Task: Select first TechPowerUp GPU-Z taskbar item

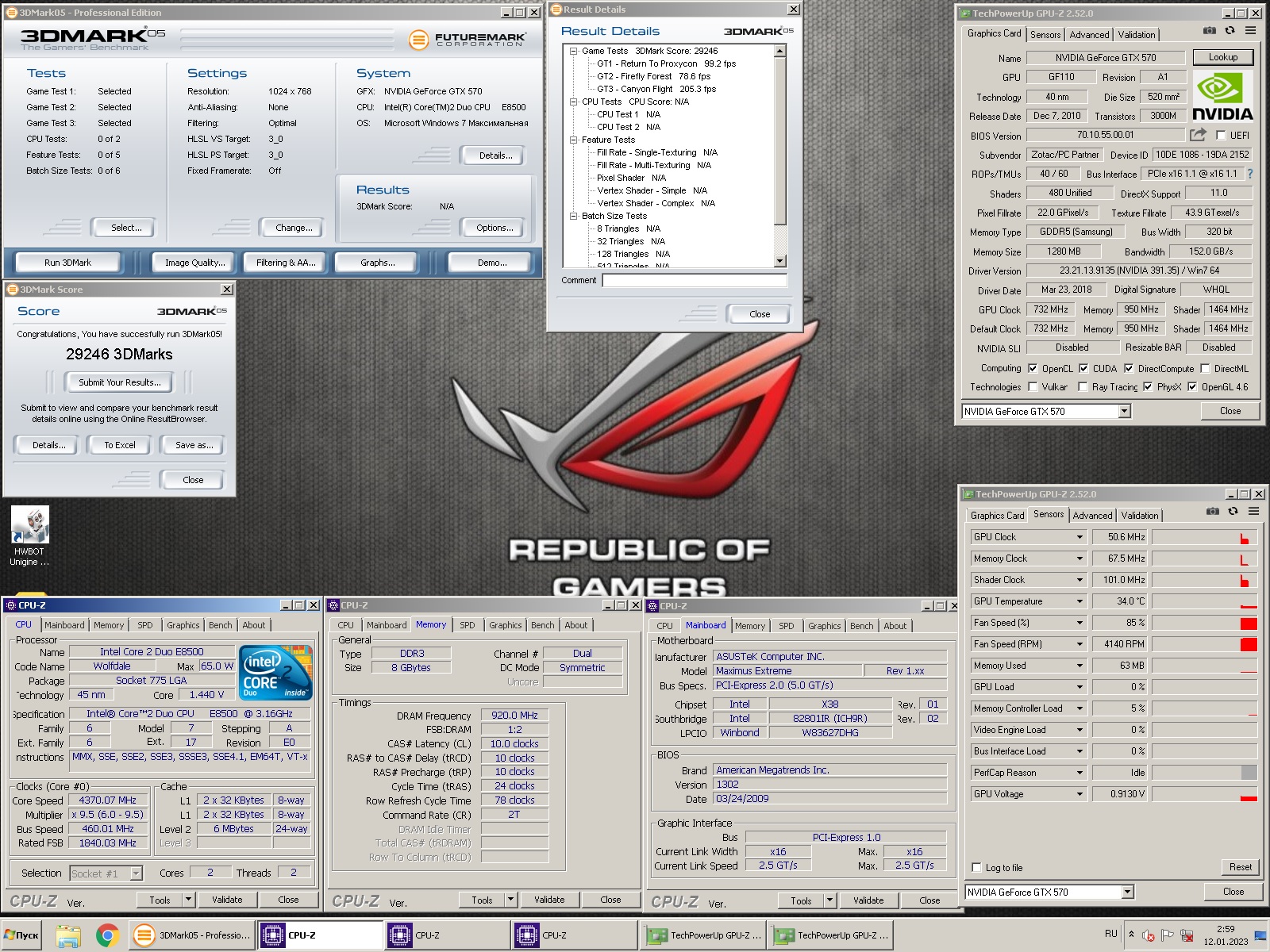Action: [703, 935]
